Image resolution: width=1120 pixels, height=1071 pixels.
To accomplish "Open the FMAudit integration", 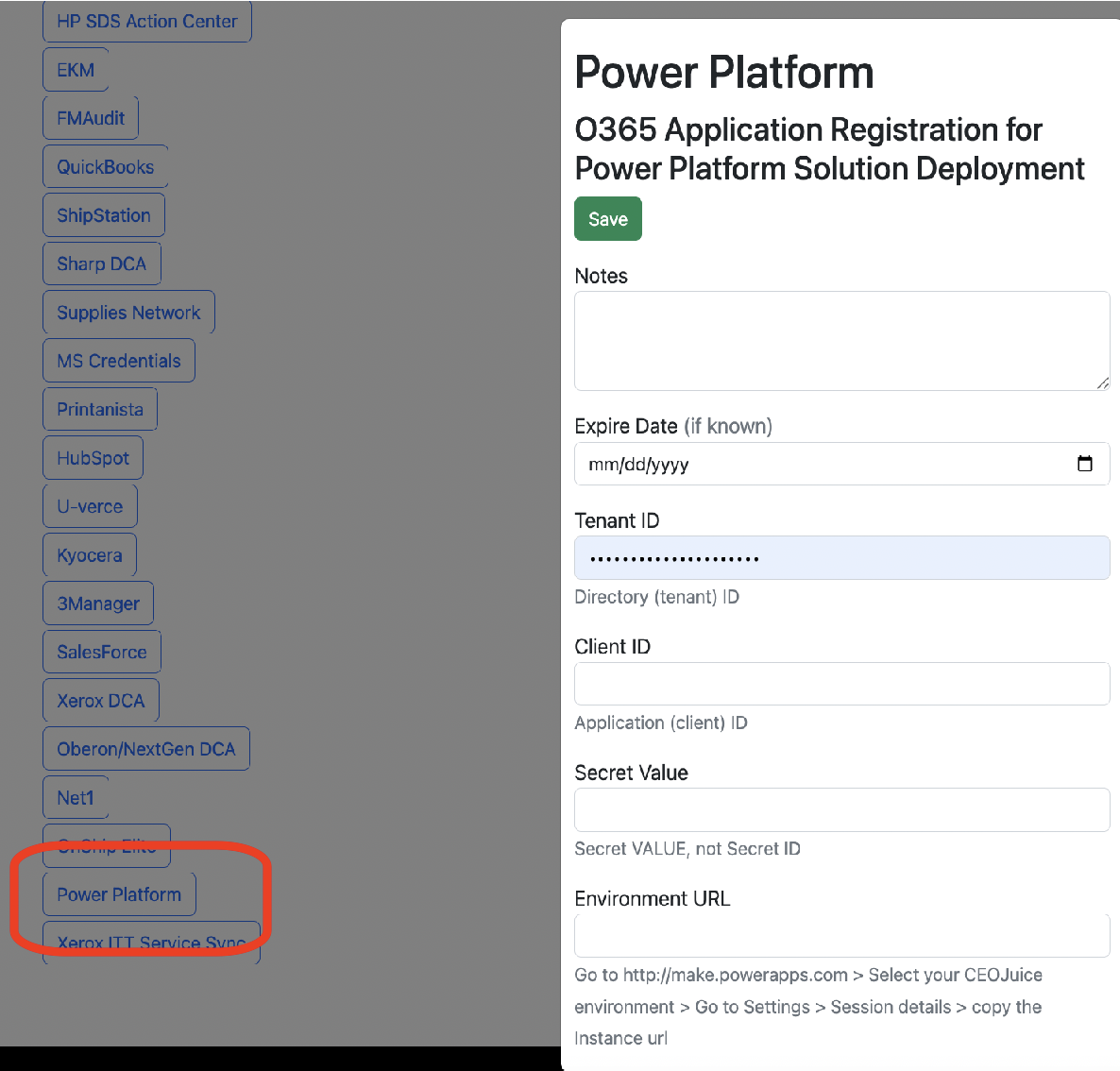I will tap(91, 119).
